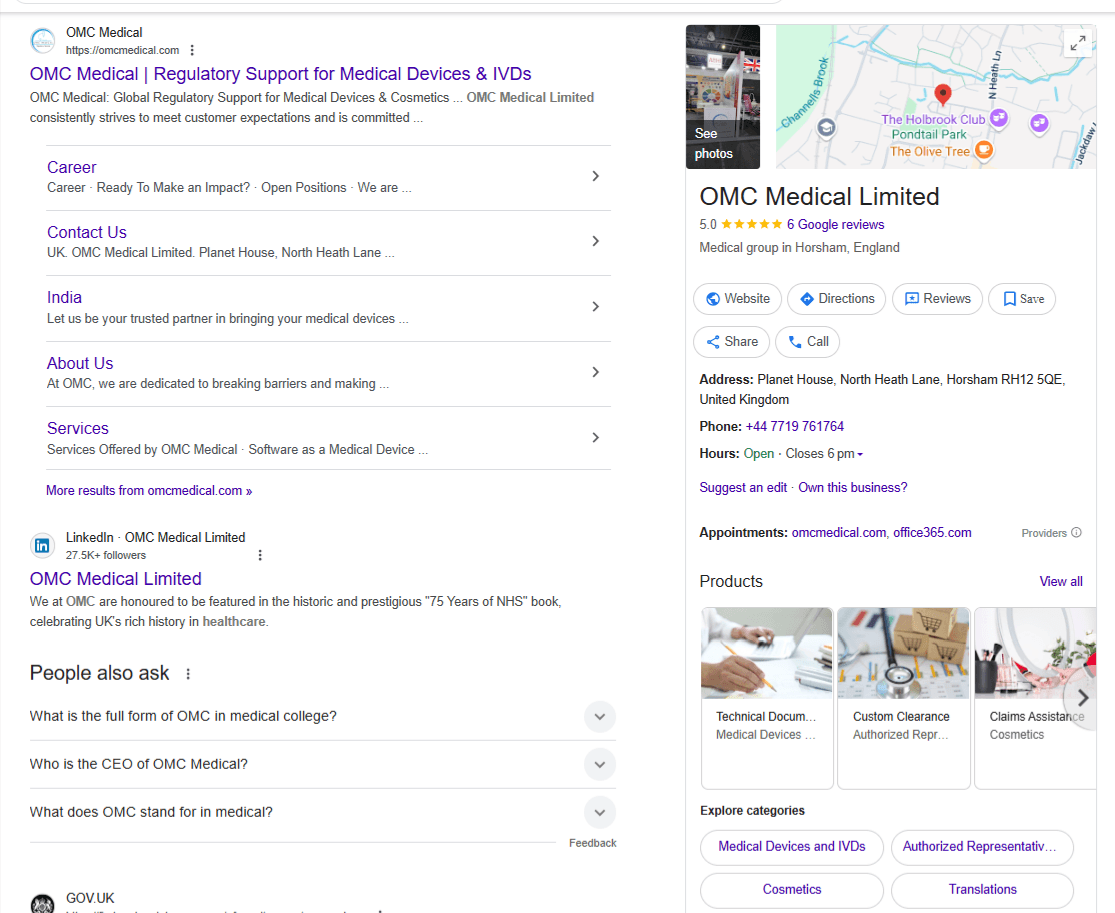Open 'OMC Medical | Regulatory Support' result title
Screen dimensions: 1115x913
coord(280,74)
